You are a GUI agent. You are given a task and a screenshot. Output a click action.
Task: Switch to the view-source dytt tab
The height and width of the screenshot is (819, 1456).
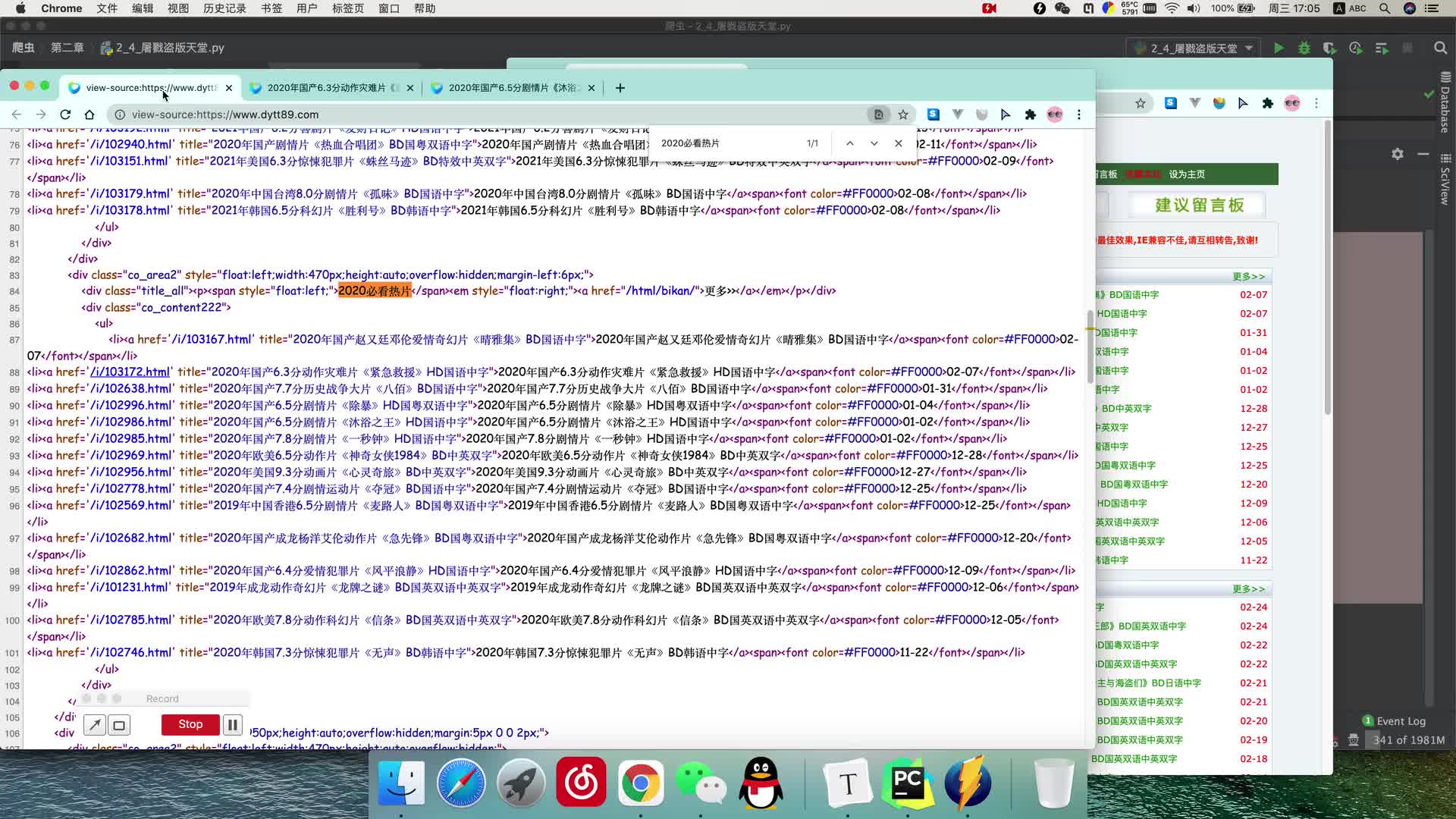[x=150, y=88]
